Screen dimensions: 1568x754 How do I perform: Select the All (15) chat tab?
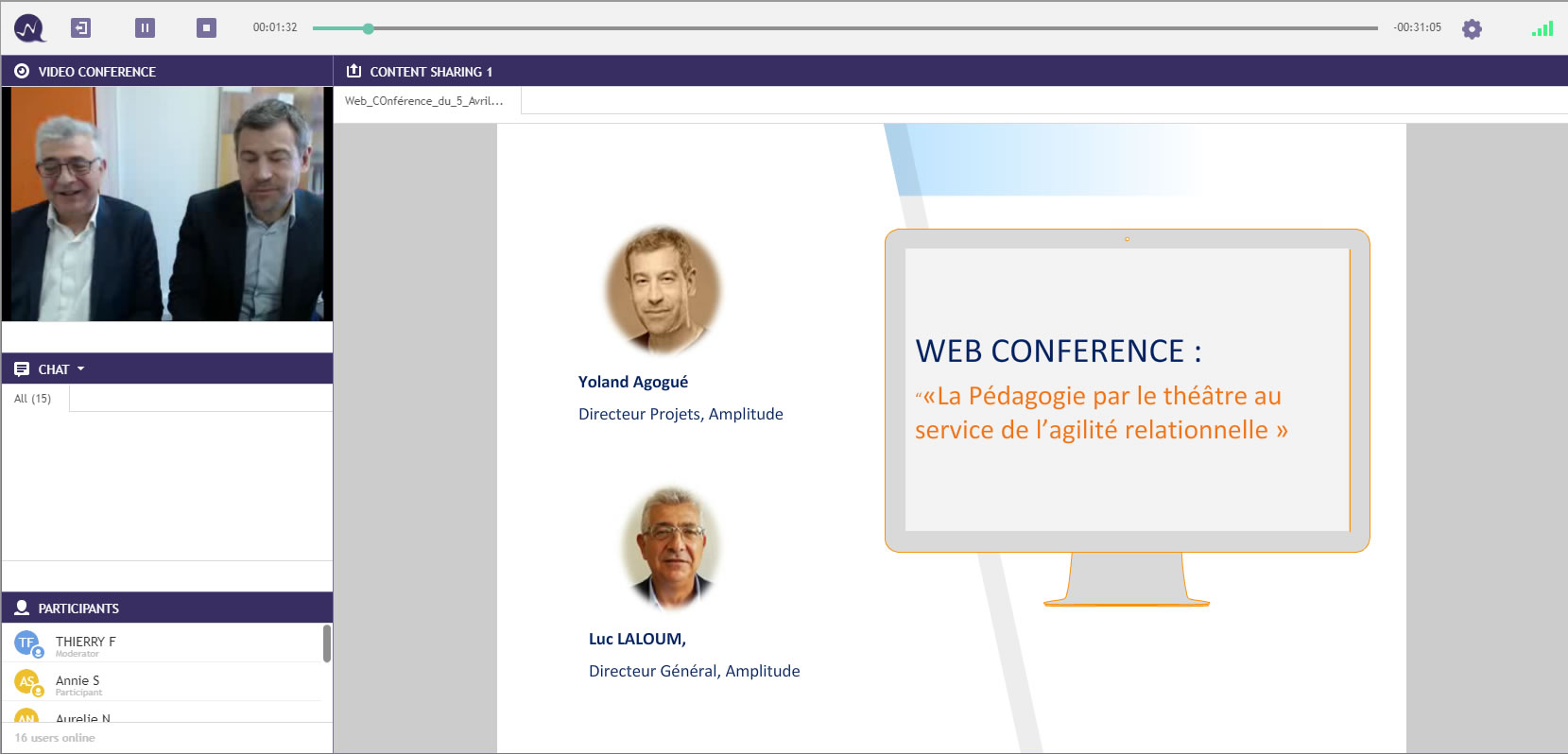(35, 399)
